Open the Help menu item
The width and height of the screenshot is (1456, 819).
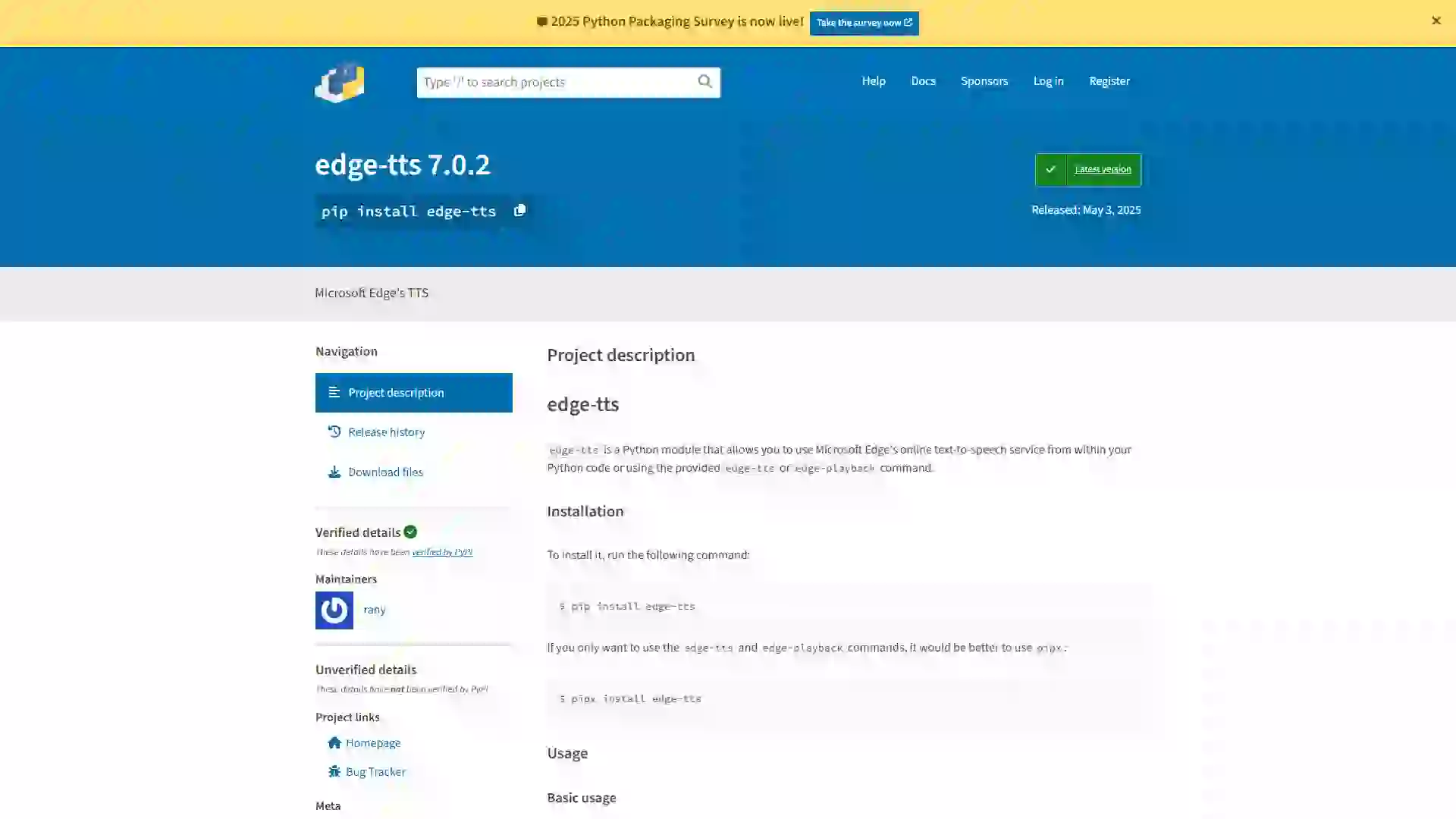(873, 81)
